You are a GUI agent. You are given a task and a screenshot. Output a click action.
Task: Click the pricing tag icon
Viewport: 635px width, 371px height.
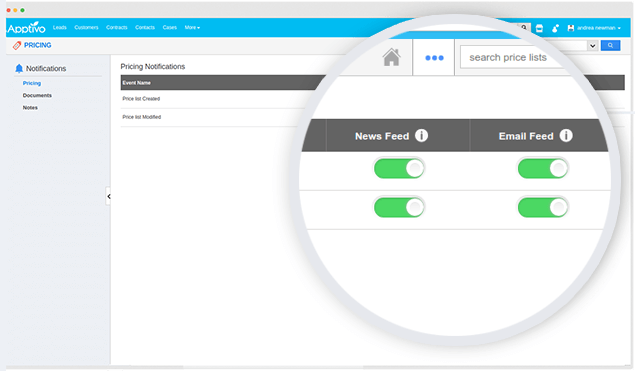17,45
